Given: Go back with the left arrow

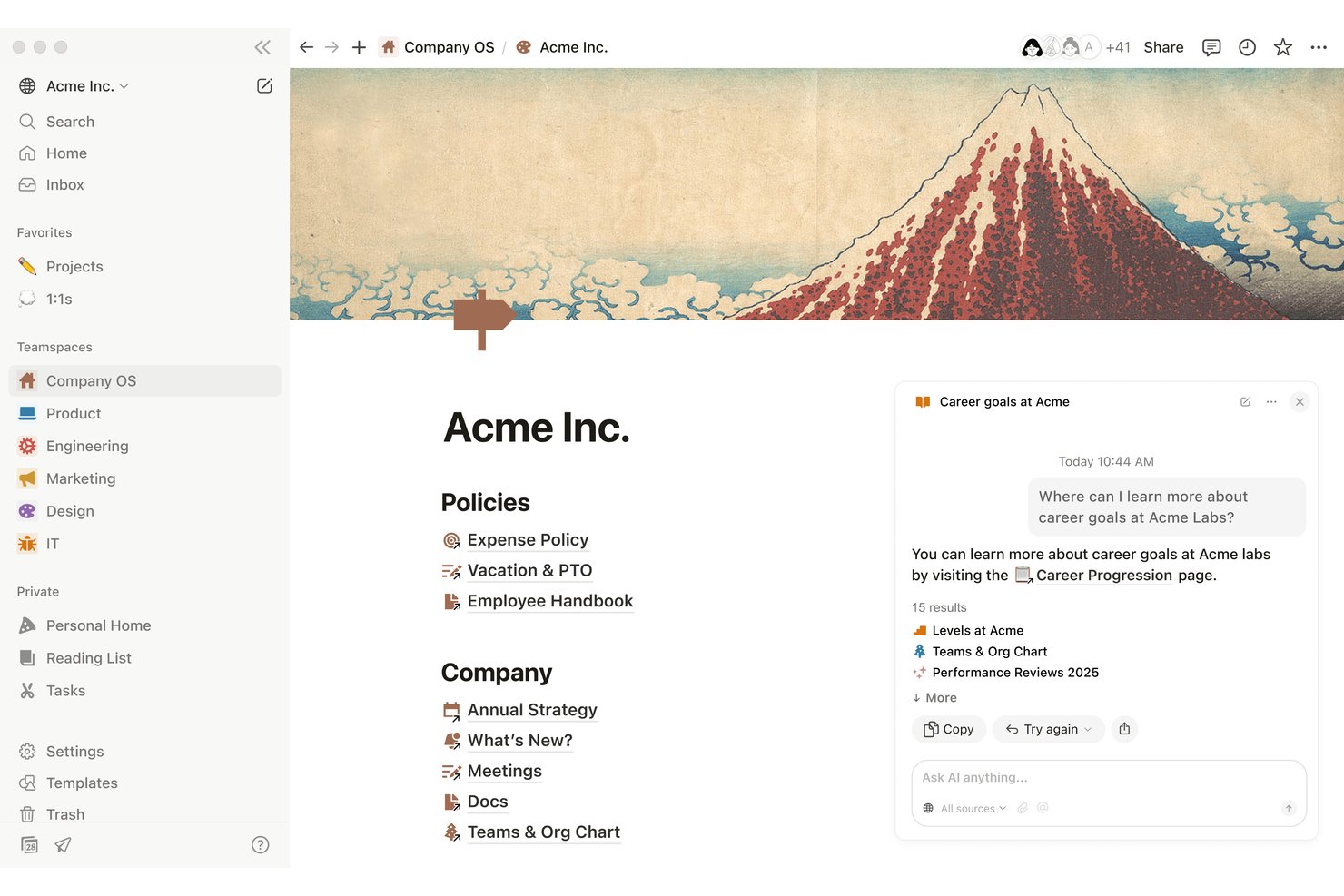Looking at the screenshot, I should [x=306, y=47].
